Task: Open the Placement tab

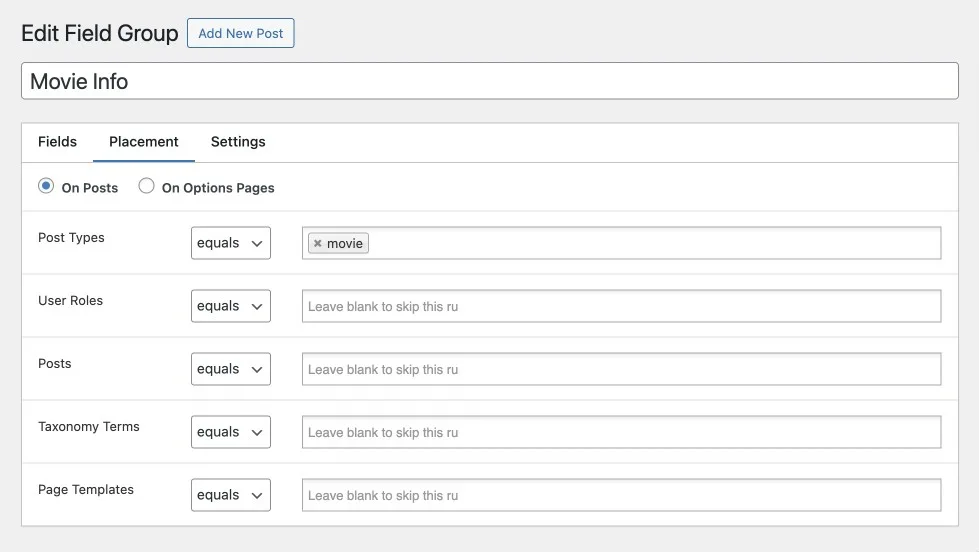Action: [144, 142]
